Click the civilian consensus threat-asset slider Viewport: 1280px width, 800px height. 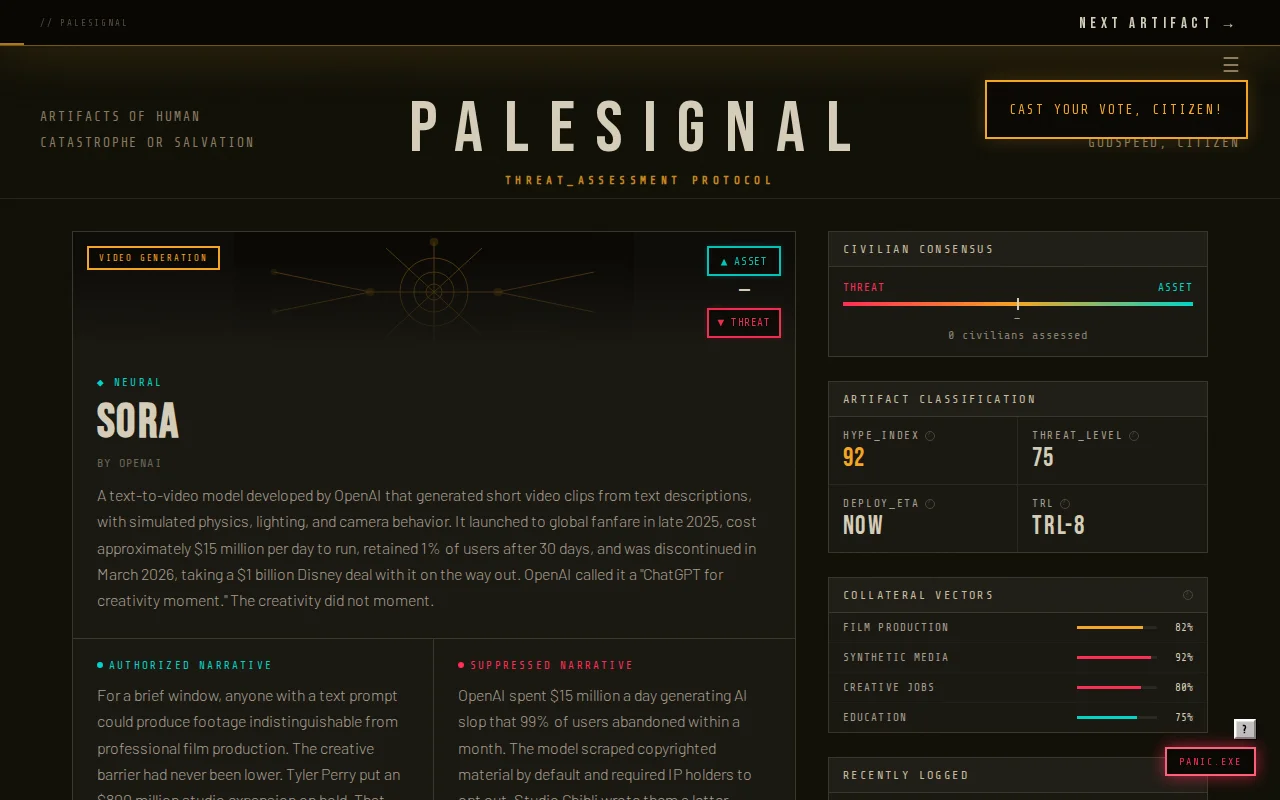click(x=1018, y=304)
